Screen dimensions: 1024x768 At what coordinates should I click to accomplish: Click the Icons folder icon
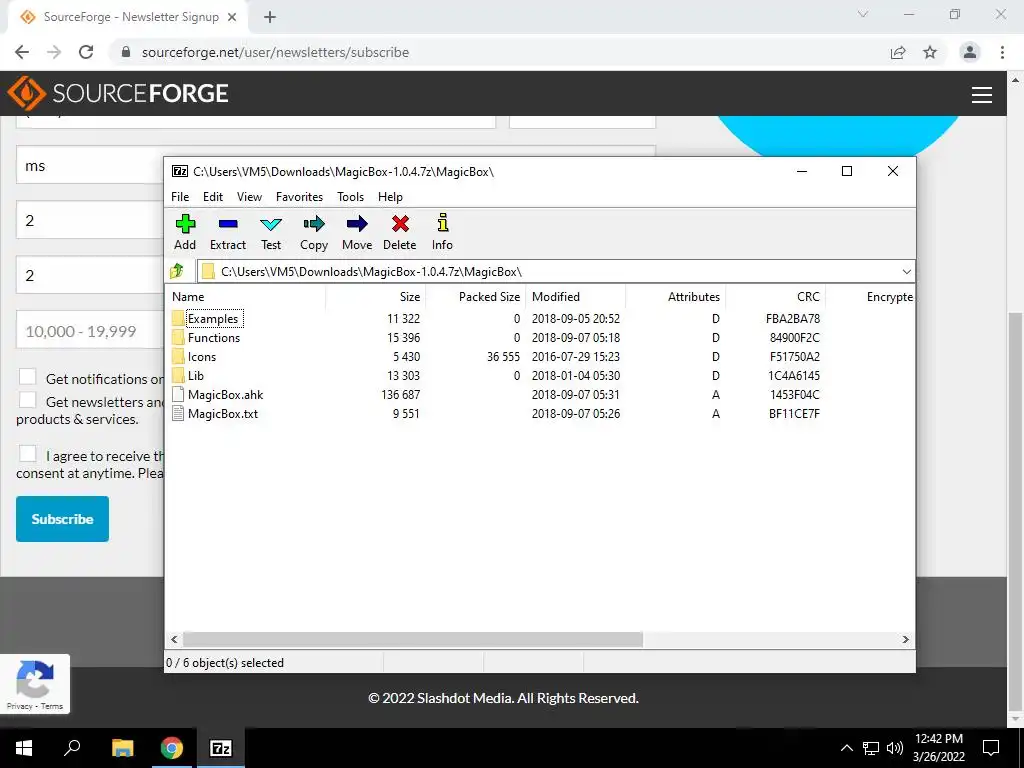tap(178, 357)
